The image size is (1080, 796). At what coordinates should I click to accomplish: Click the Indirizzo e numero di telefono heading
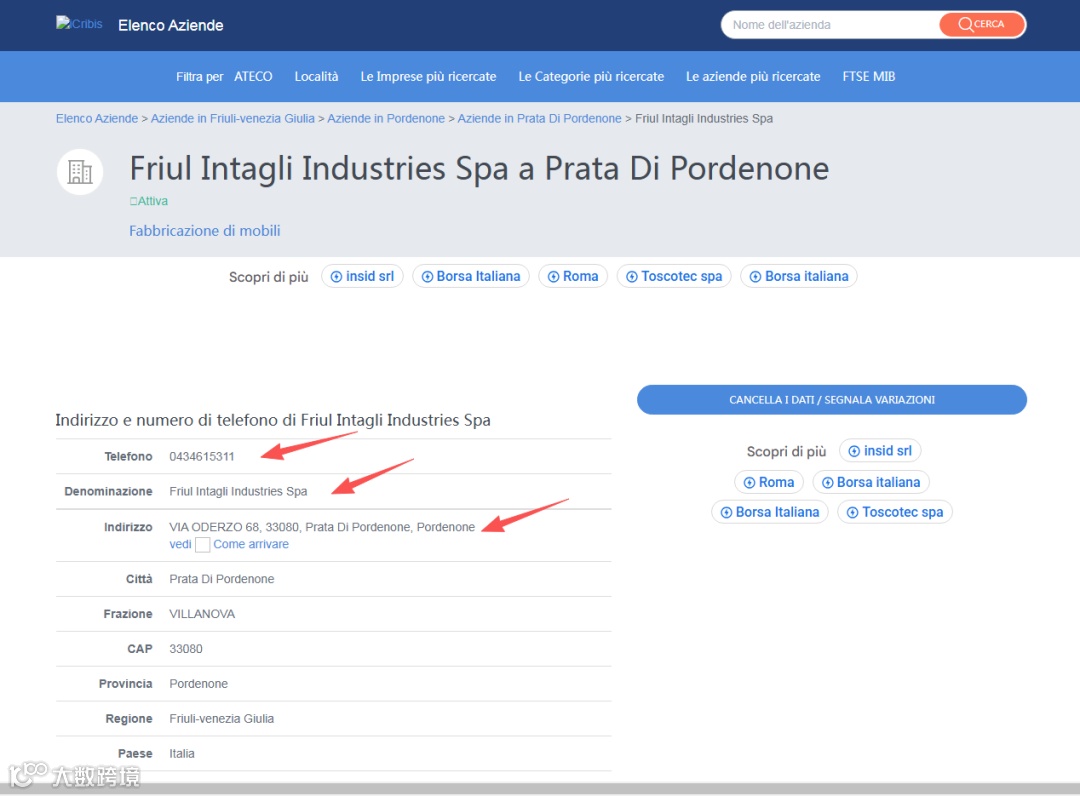coord(273,420)
